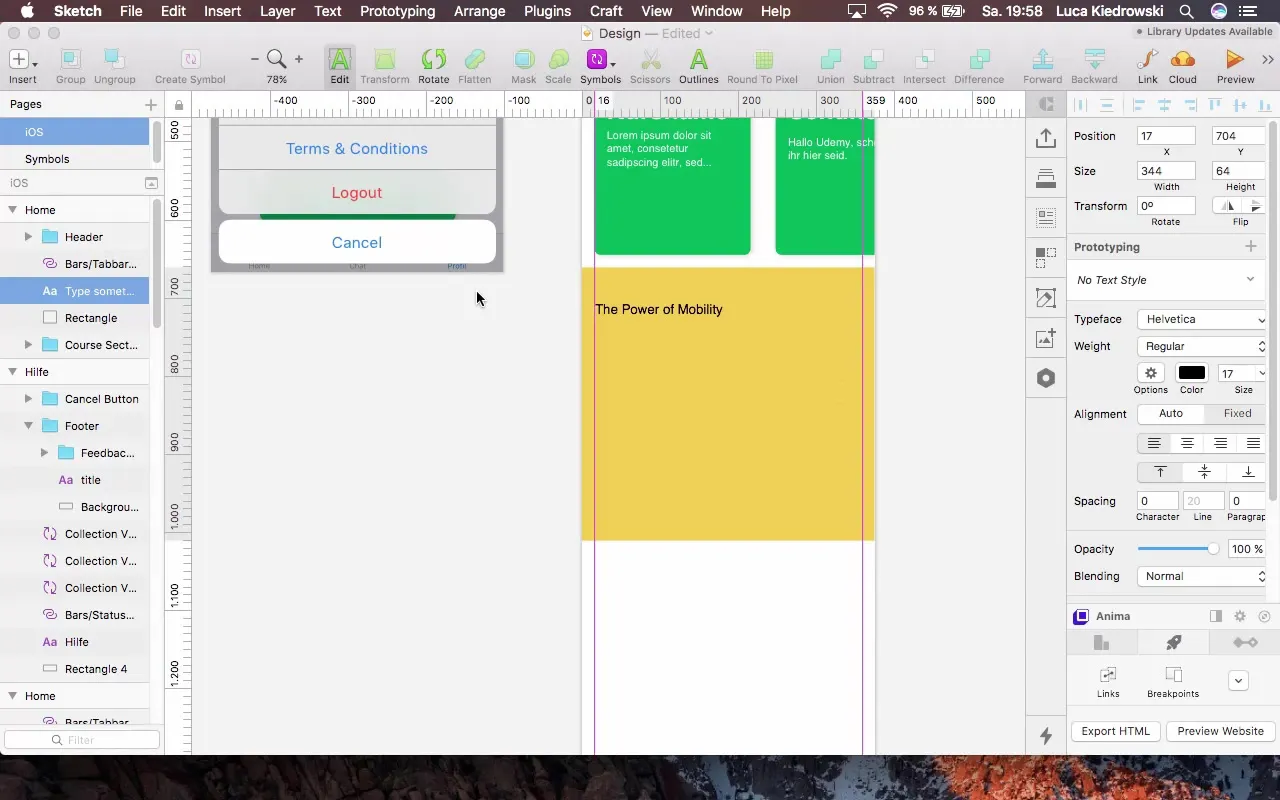The width and height of the screenshot is (1280, 800).
Task: Open the Weight Regular dropdown
Action: click(1202, 346)
